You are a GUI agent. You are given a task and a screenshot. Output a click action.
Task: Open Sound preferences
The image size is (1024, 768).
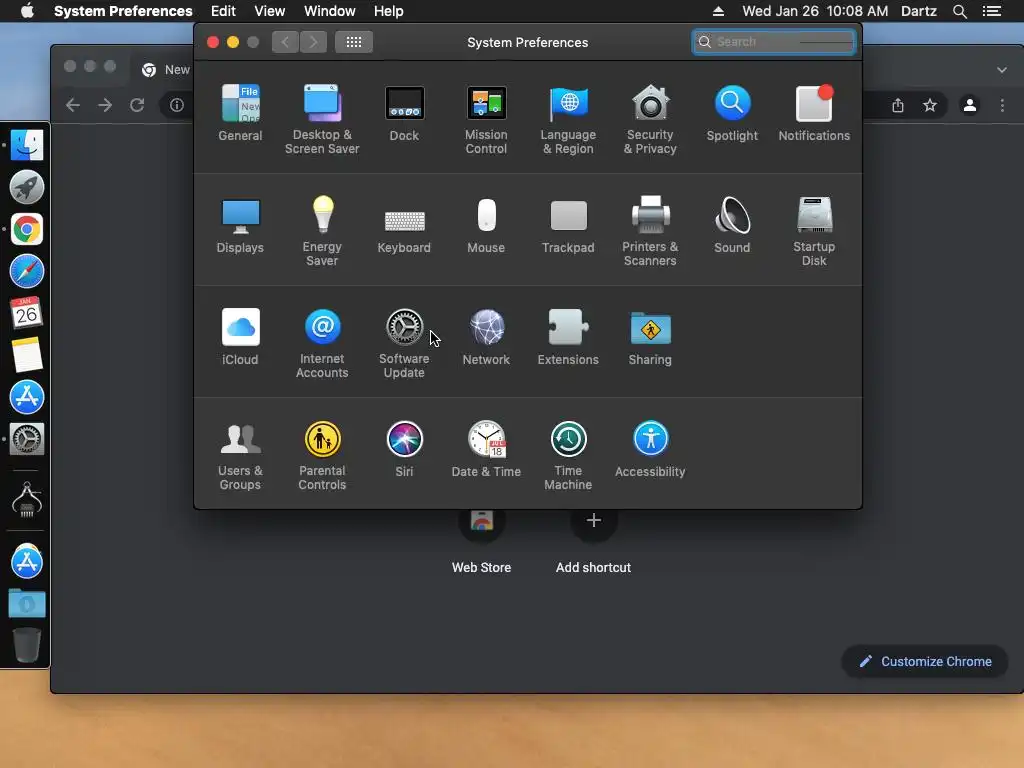732,226
